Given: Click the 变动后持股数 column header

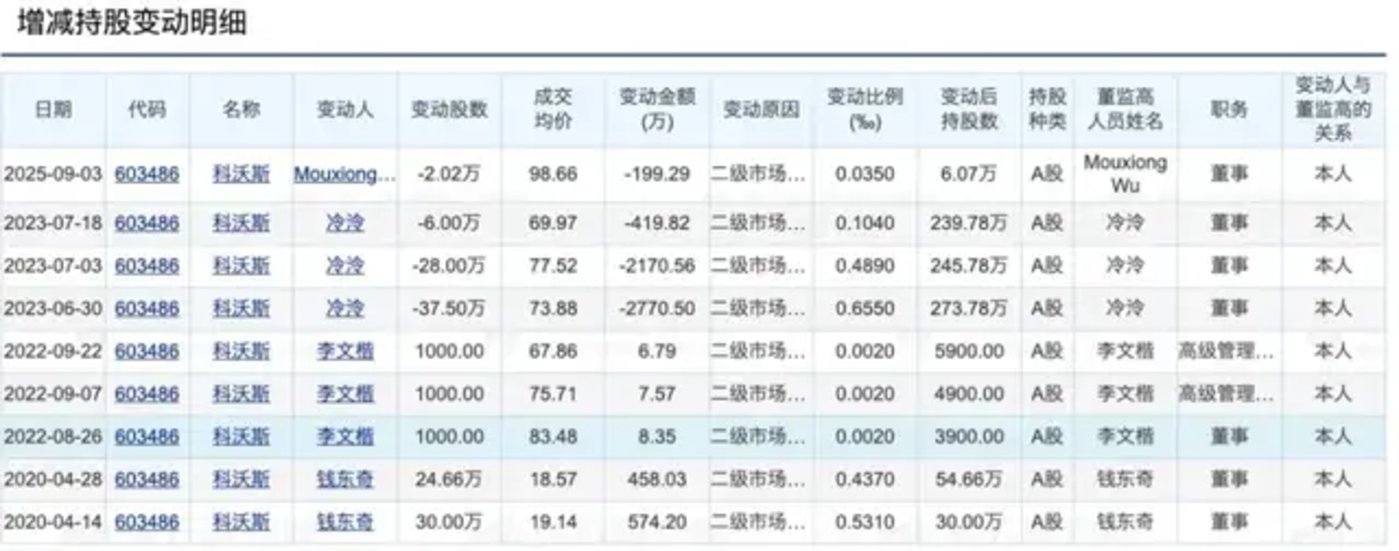Looking at the screenshot, I should pos(969,110).
